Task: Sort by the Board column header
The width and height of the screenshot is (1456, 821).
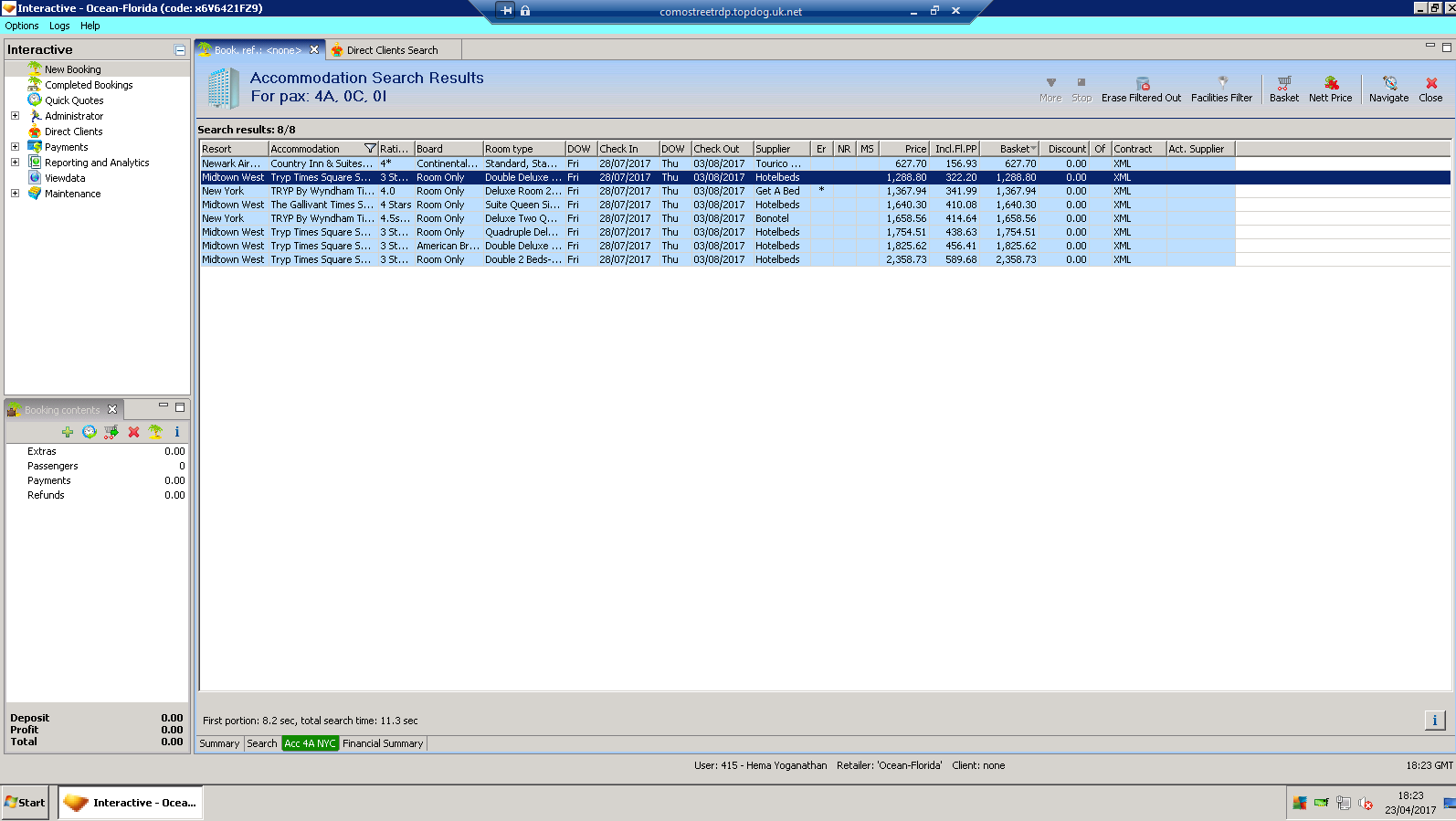Action: [448, 149]
